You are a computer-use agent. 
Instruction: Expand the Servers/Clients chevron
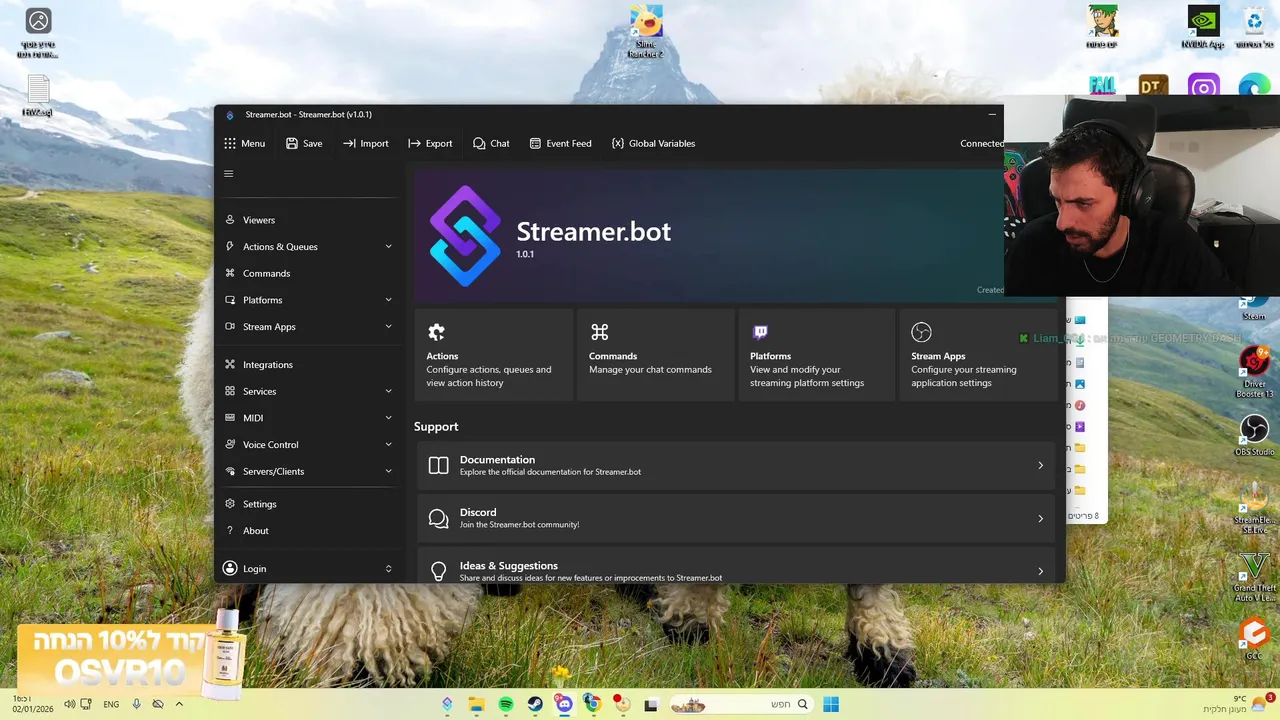[x=389, y=472]
